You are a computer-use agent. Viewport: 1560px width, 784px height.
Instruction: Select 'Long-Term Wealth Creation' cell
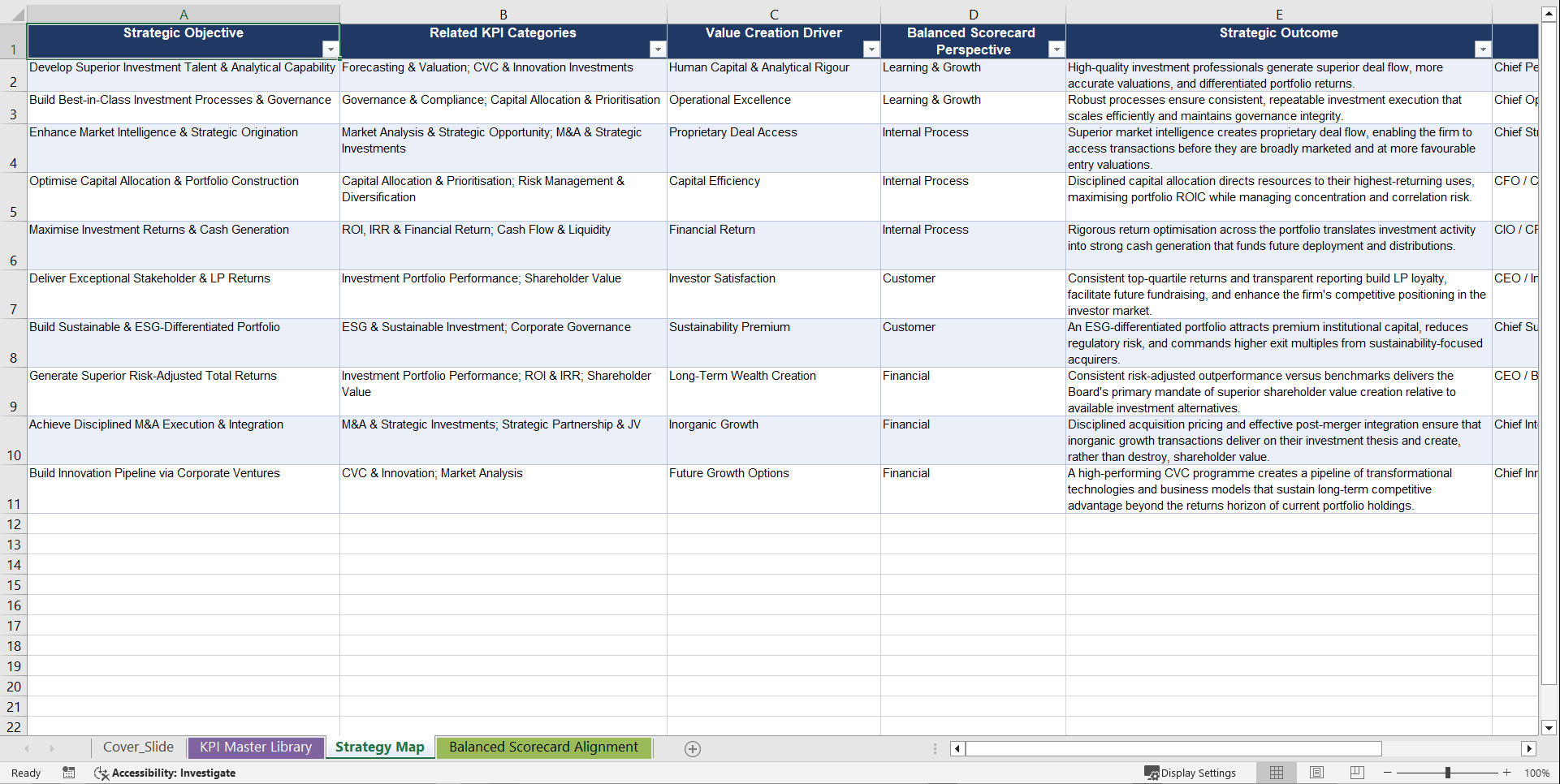774,392
